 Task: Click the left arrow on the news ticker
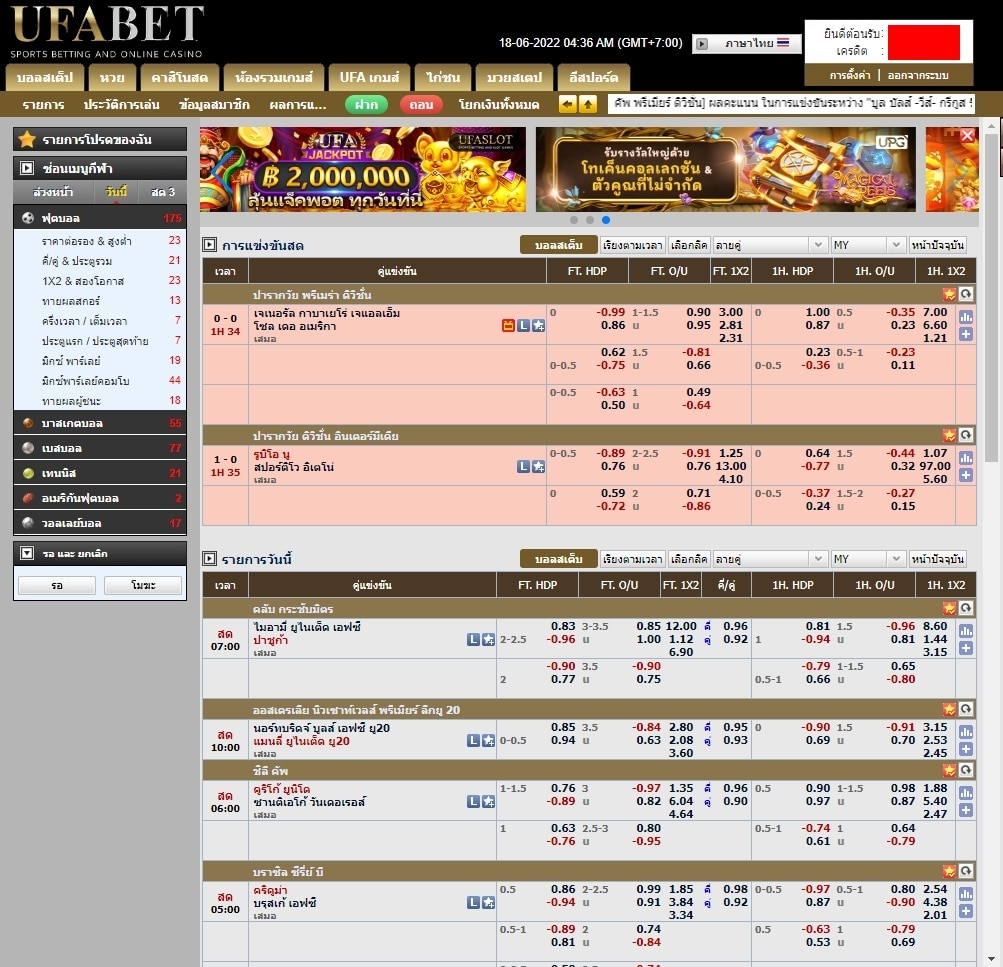(x=567, y=104)
